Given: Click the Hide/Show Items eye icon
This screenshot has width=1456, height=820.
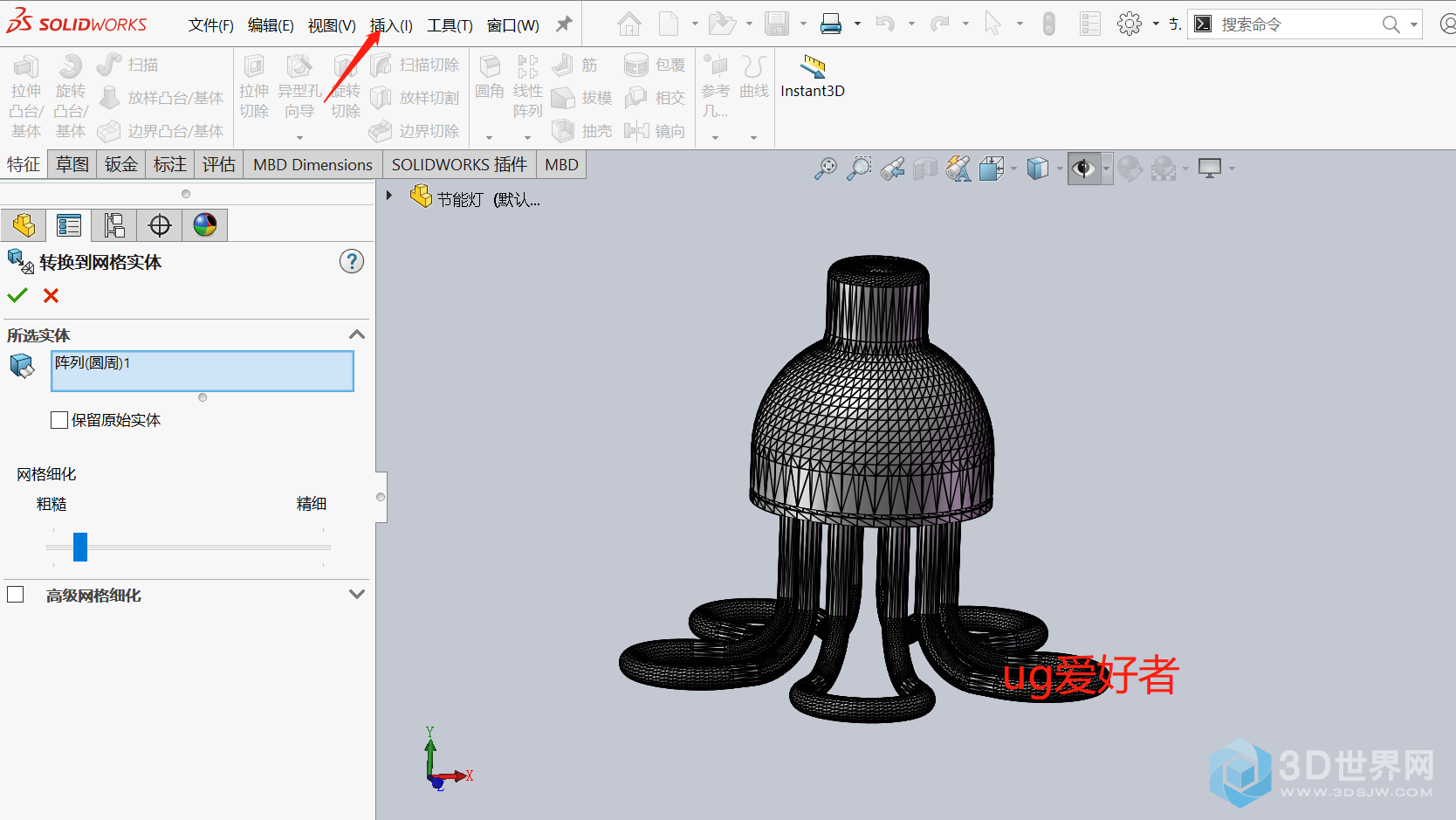Looking at the screenshot, I should coord(1083,168).
